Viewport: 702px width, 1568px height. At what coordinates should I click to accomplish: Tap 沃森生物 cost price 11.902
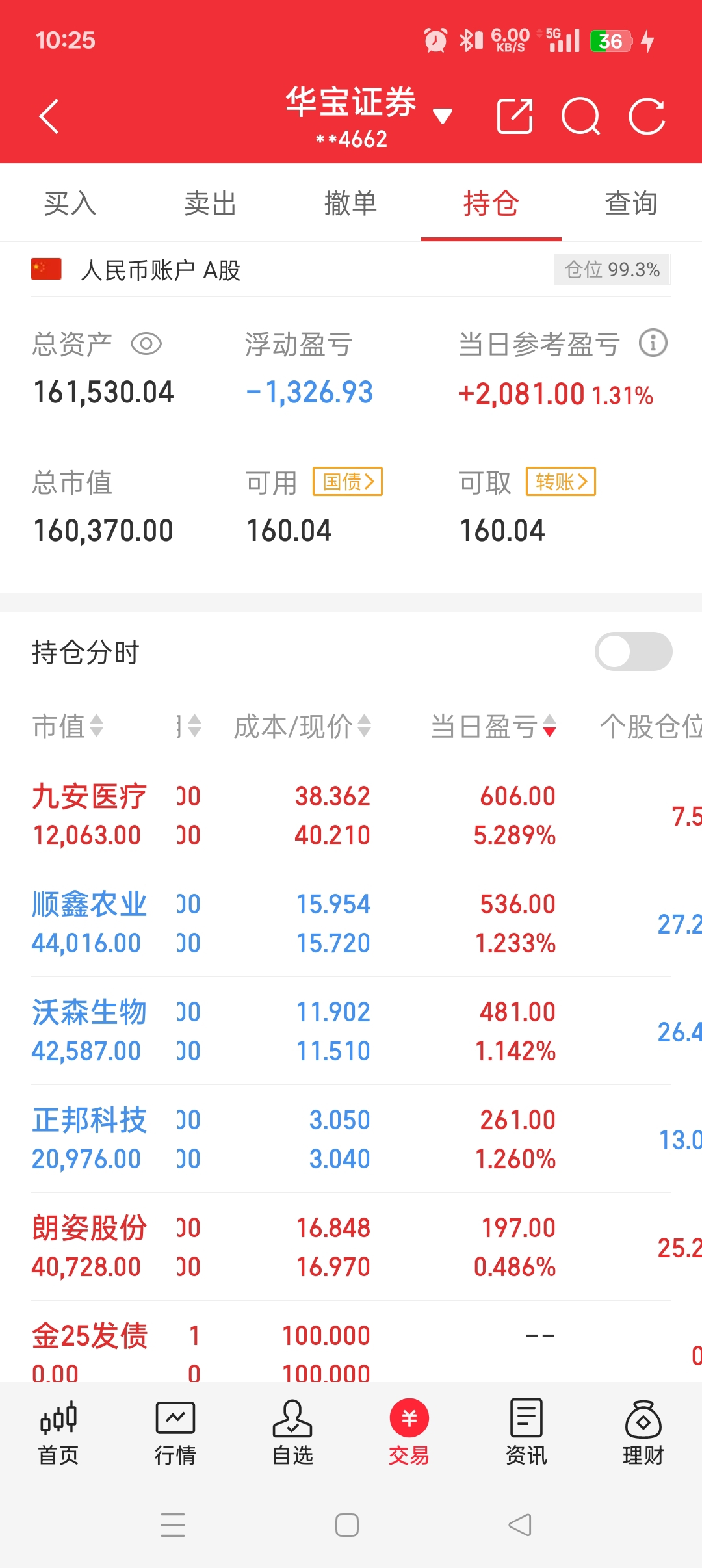pyautogui.click(x=333, y=1012)
